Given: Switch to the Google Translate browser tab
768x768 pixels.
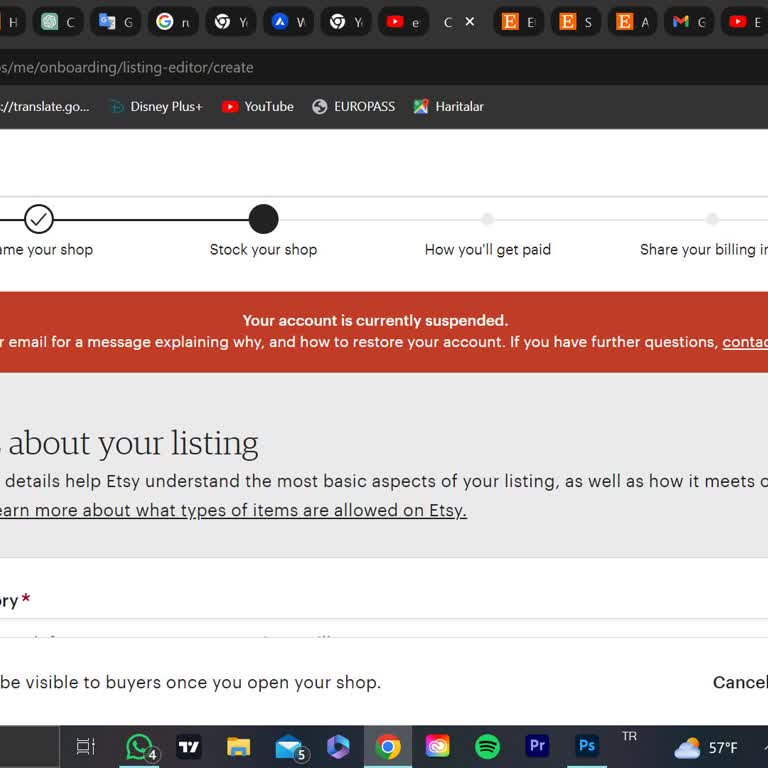Looking at the screenshot, I should [116, 22].
